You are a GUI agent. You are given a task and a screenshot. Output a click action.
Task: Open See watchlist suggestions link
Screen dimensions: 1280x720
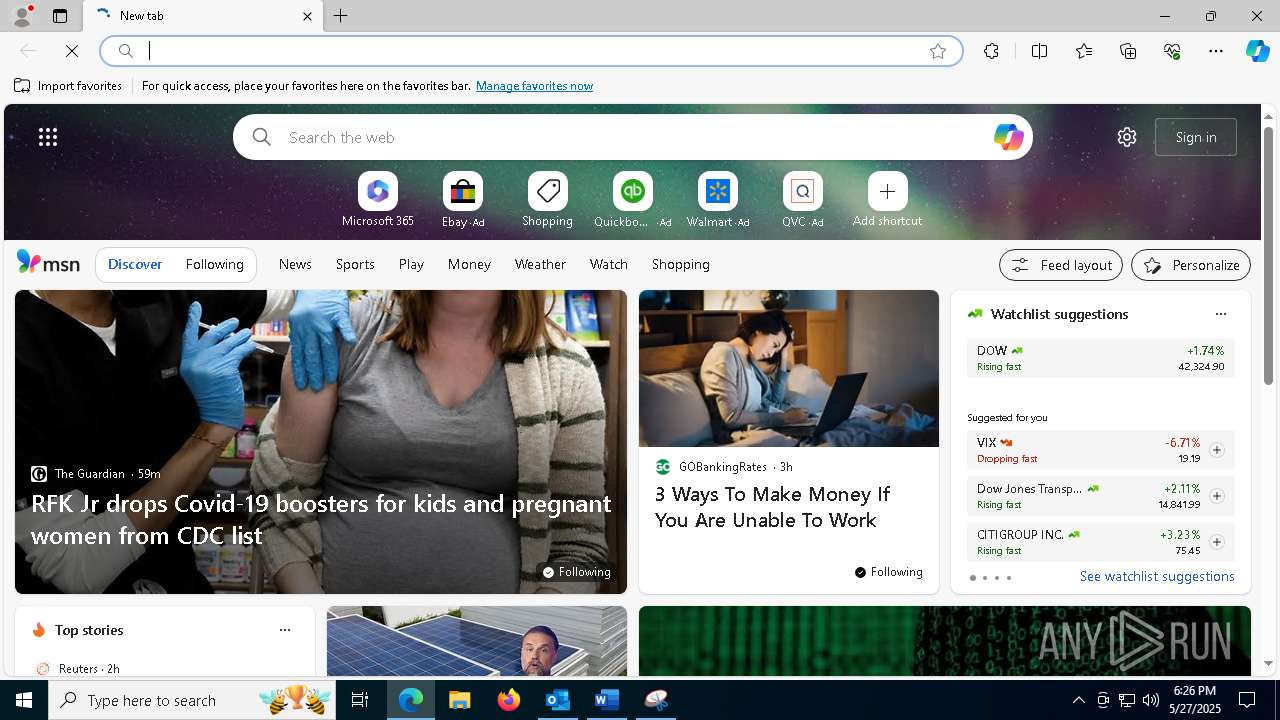point(1157,576)
